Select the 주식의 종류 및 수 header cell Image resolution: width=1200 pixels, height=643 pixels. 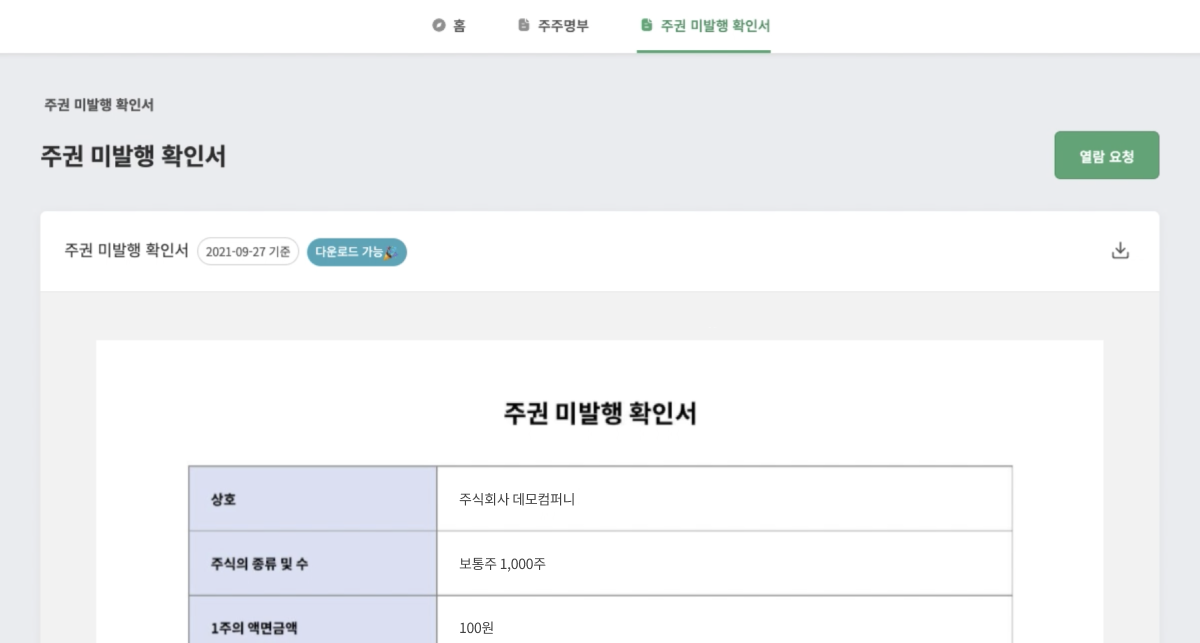click(313, 563)
